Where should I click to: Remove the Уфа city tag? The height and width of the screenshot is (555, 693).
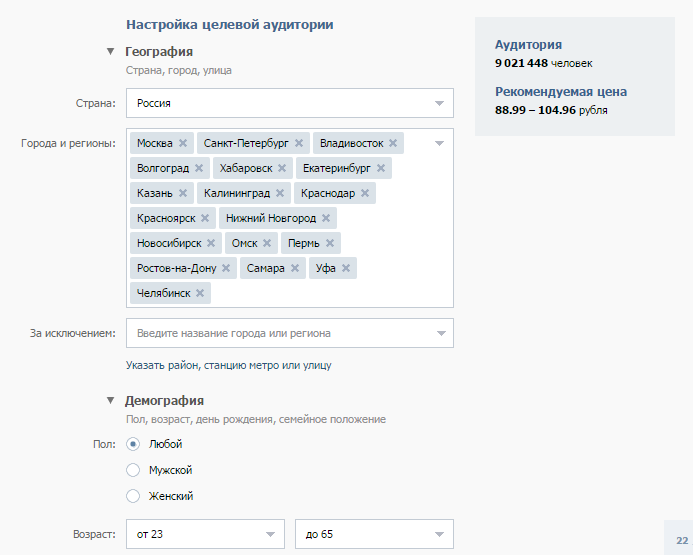[346, 268]
